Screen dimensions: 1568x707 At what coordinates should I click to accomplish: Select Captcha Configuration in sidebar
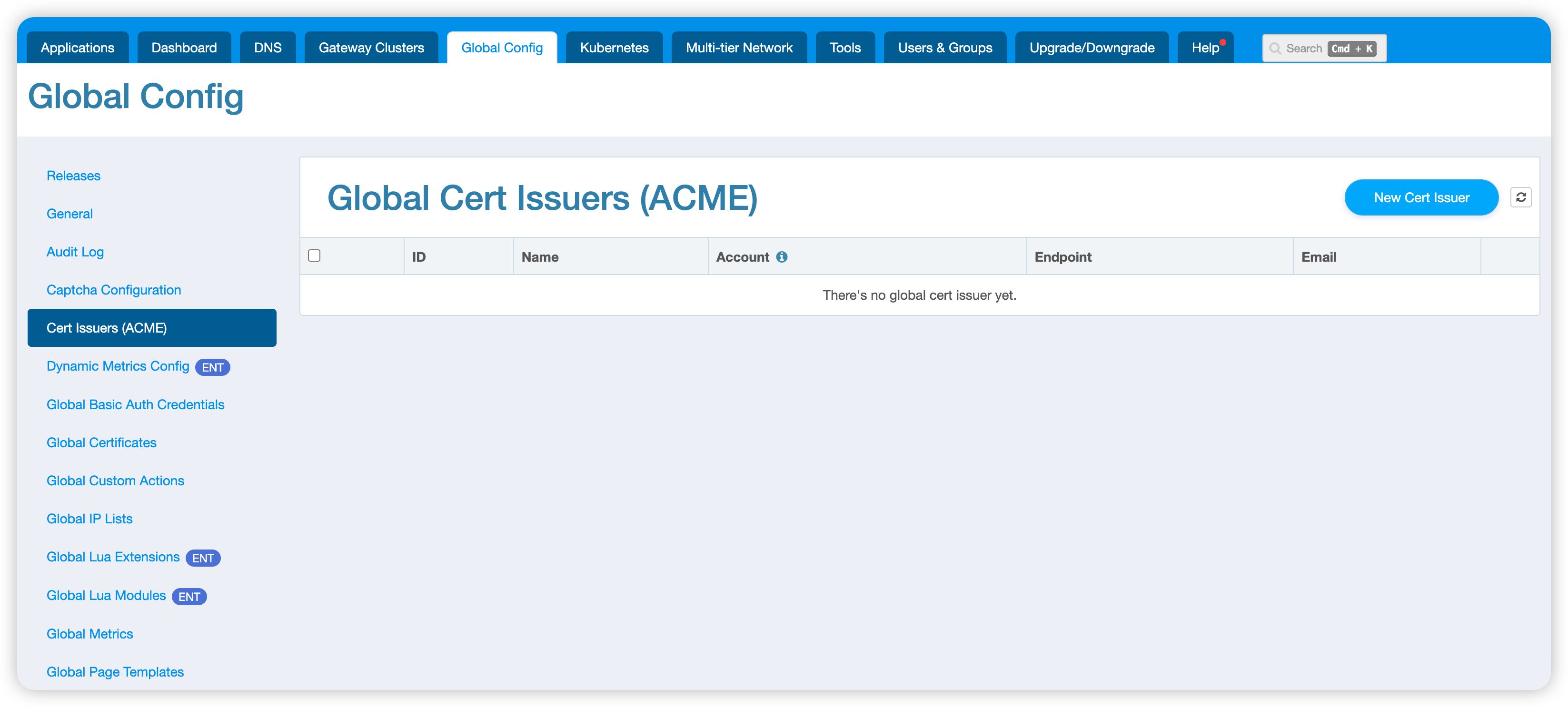(x=114, y=290)
